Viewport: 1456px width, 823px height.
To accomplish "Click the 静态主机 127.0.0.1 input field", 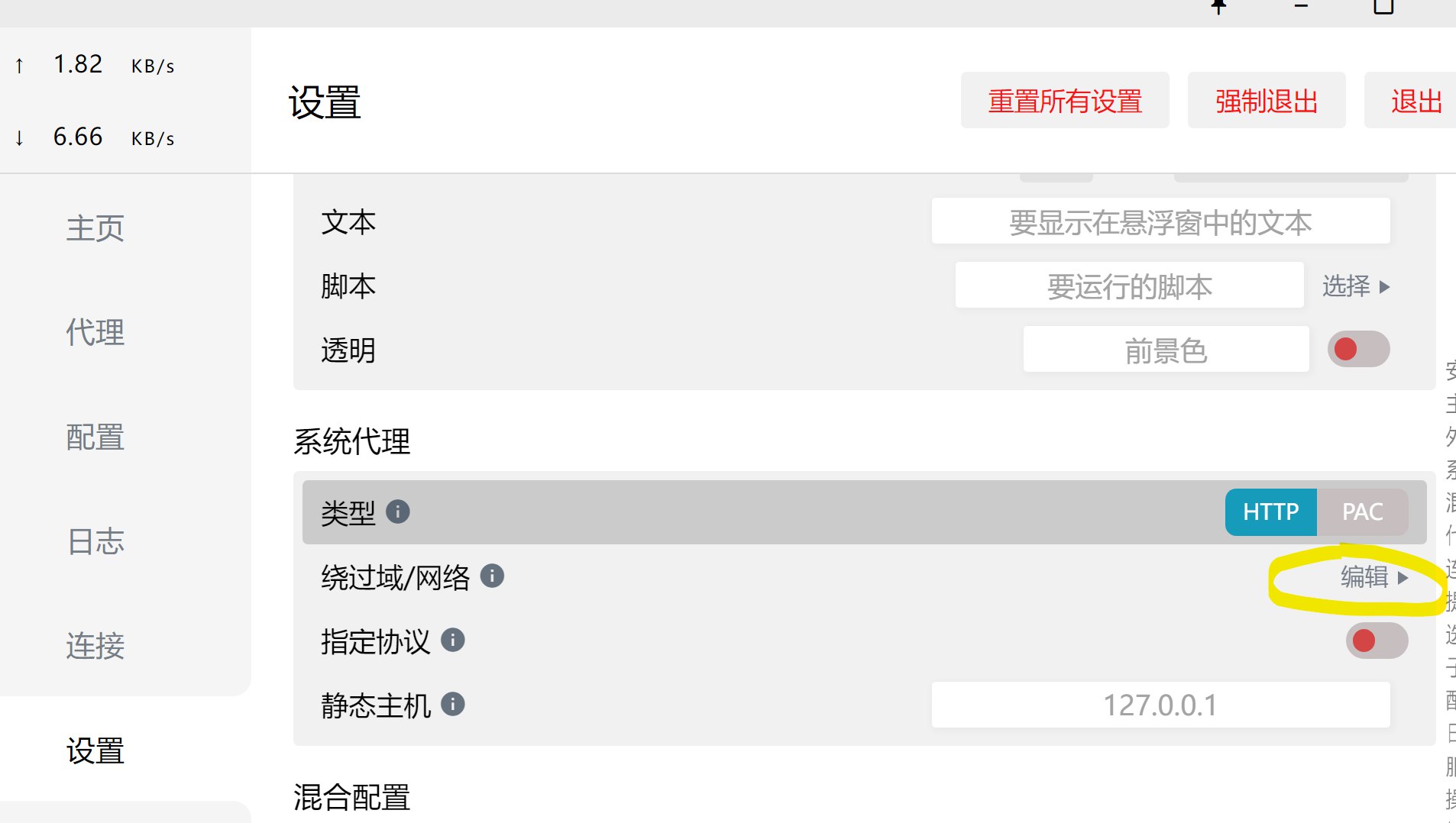I will (1160, 705).
